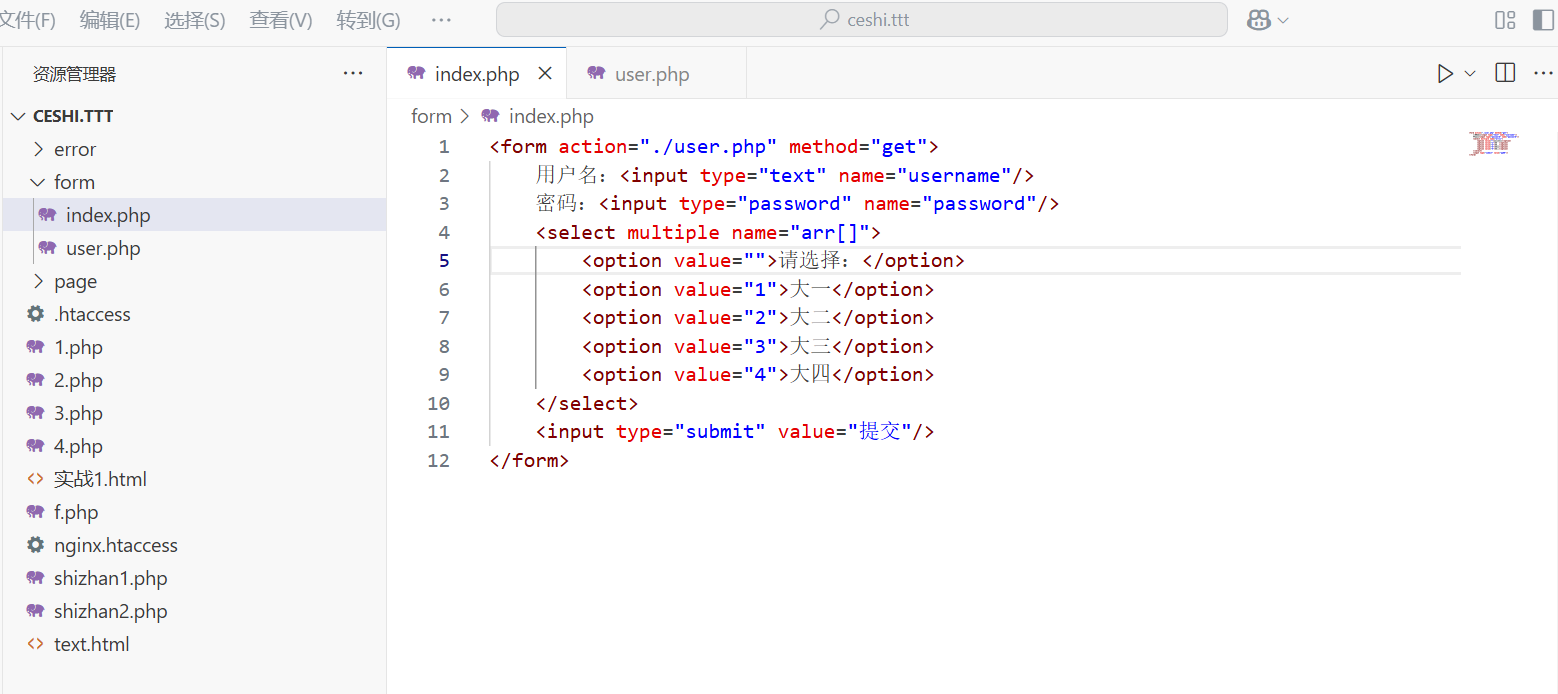Open the 转到(G) menu
This screenshot has height=694, width=1558.
[368, 20]
